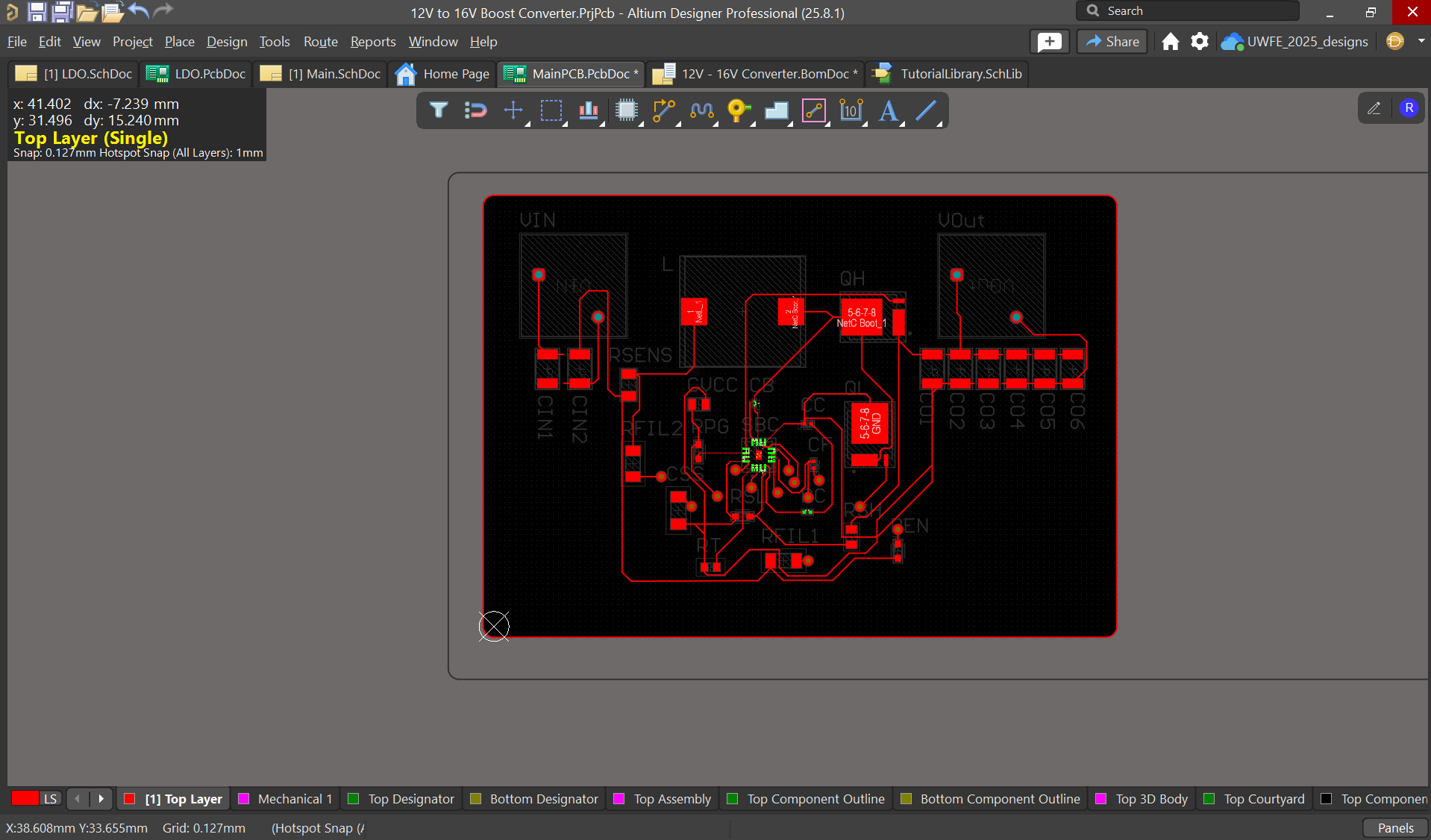Click the blue R user badge
This screenshot has height=840, width=1431.
(x=1409, y=108)
